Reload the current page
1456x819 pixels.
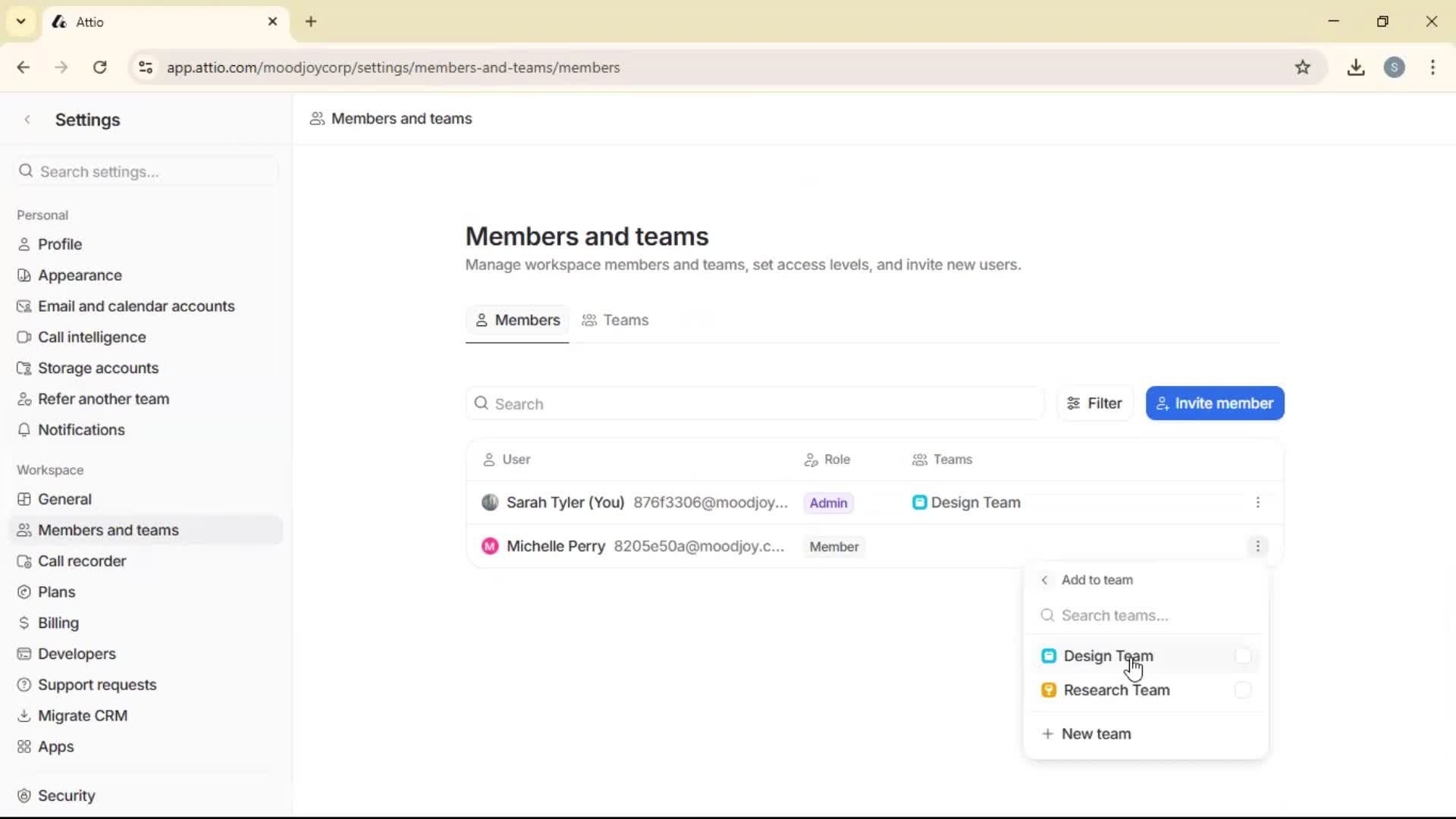(x=99, y=67)
